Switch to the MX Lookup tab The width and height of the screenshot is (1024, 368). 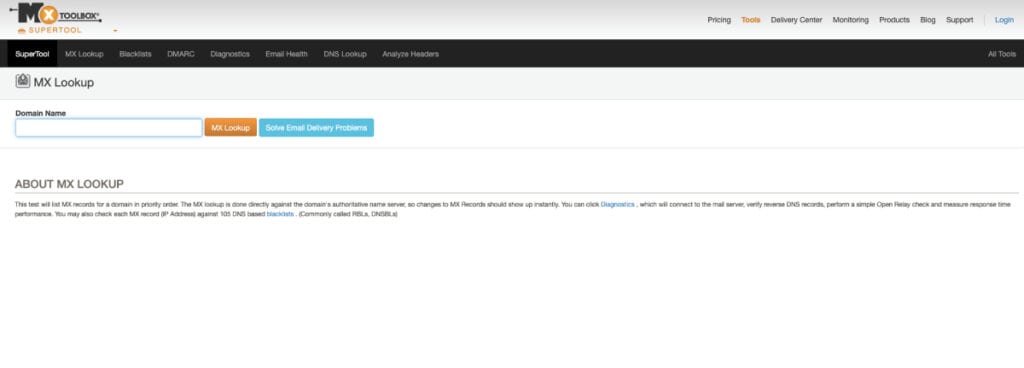coord(84,54)
